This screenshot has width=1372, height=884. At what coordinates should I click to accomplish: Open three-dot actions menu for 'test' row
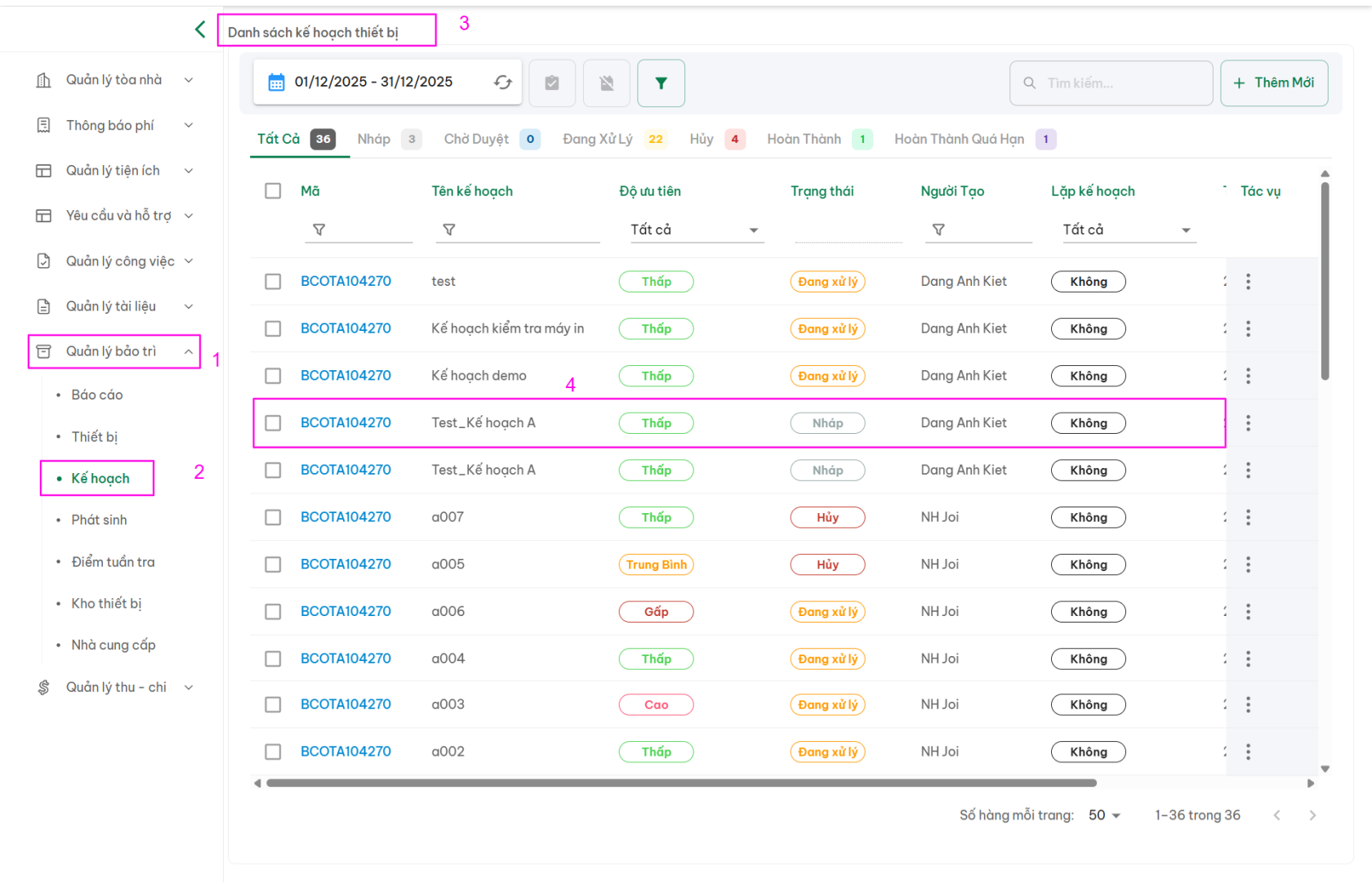tap(1248, 282)
